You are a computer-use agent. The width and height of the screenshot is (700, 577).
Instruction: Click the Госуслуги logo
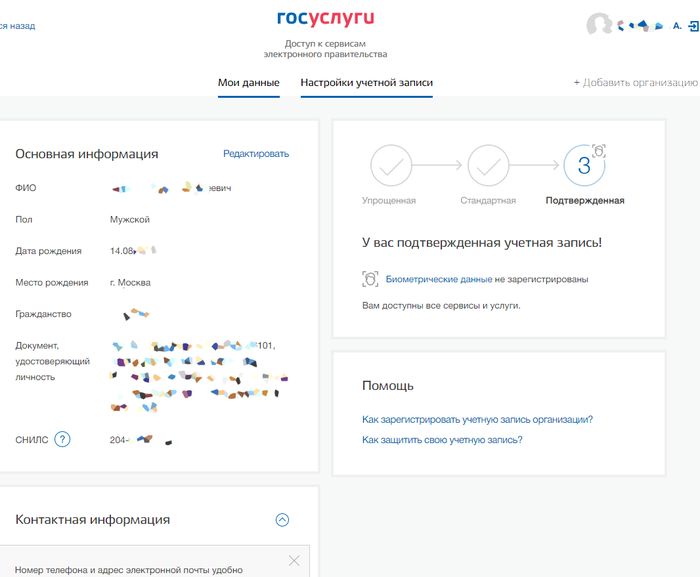click(325, 18)
